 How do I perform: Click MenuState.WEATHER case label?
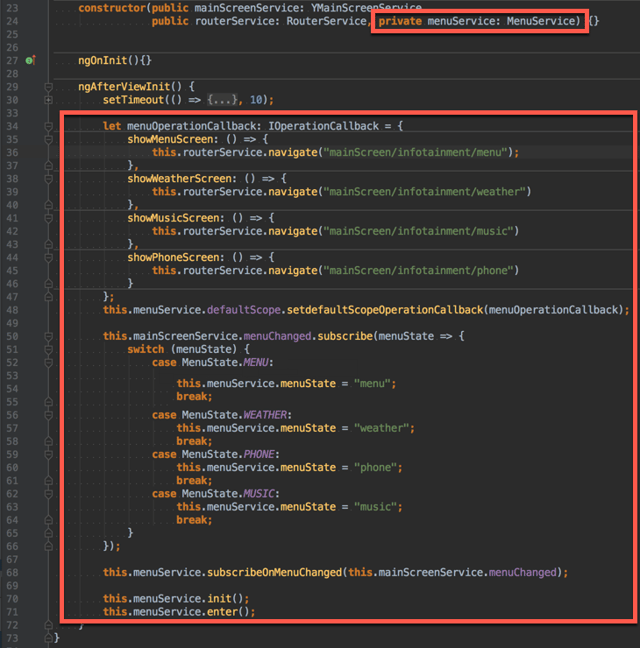234,415
